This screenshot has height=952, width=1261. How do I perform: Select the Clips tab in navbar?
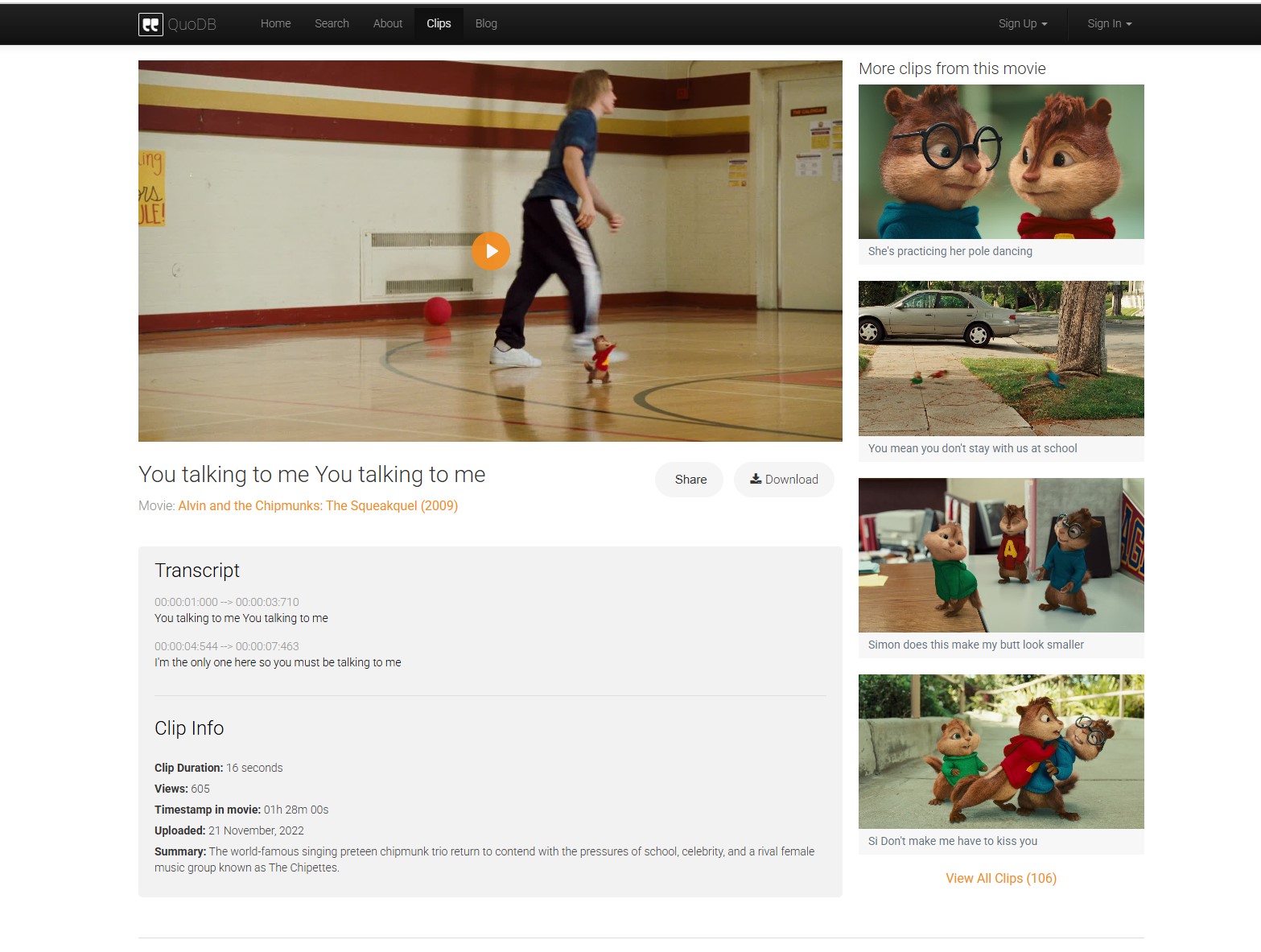pyautogui.click(x=439, y=23)
